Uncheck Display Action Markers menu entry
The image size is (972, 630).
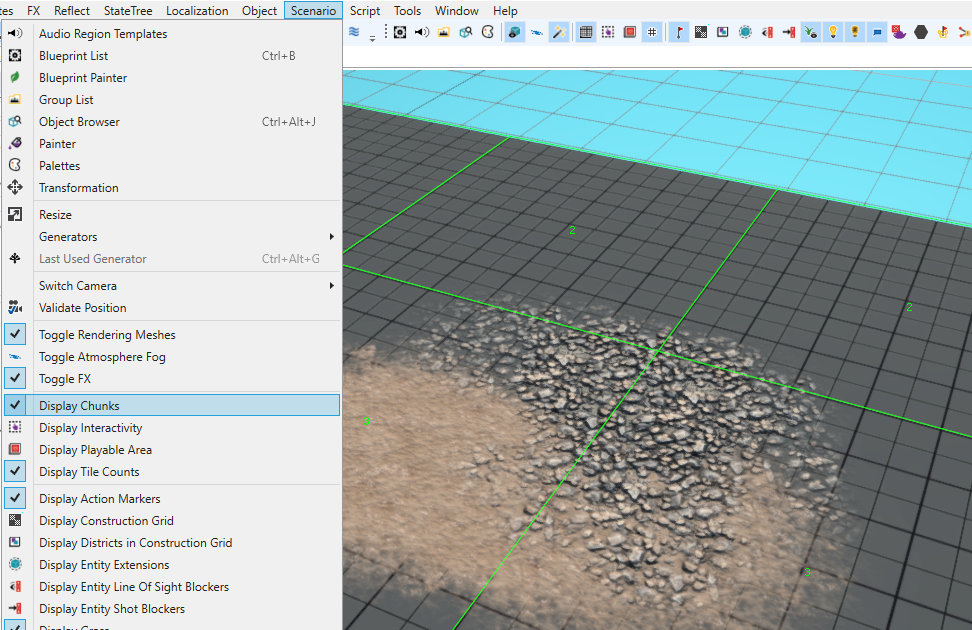pos(172,499)
